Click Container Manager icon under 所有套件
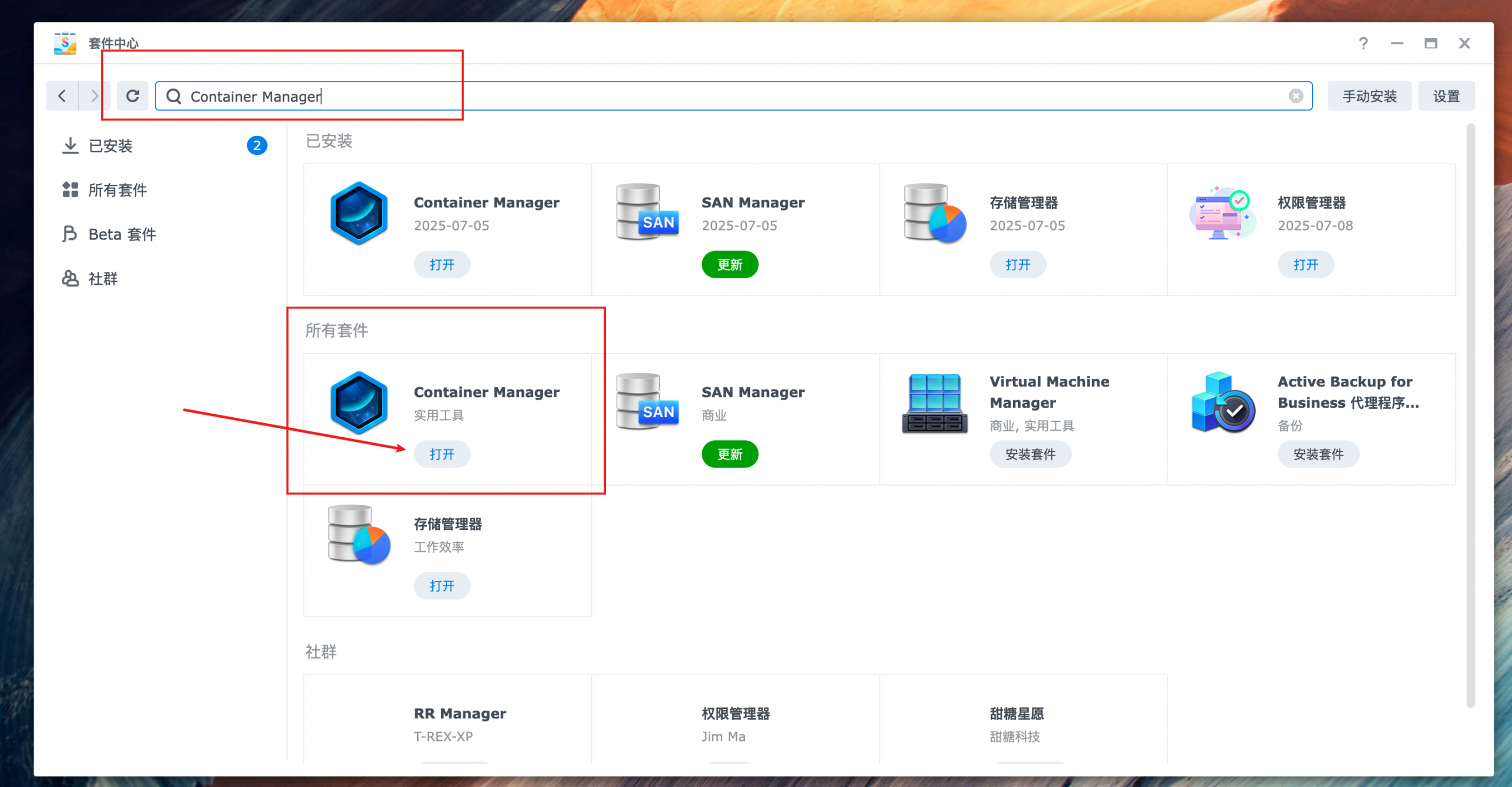 [x=359, y=402]
